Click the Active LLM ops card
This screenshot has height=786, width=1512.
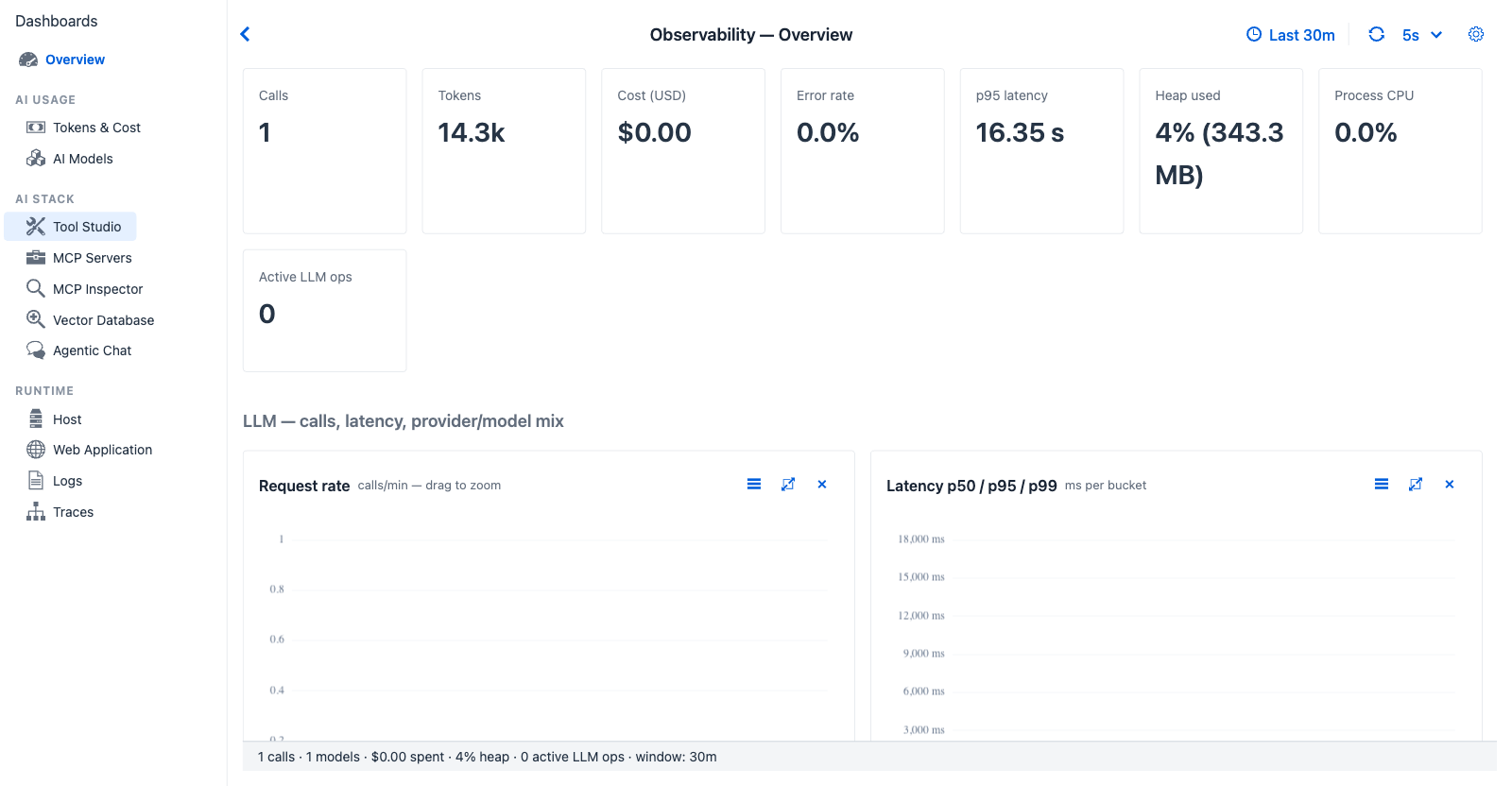tap(325, 311)
